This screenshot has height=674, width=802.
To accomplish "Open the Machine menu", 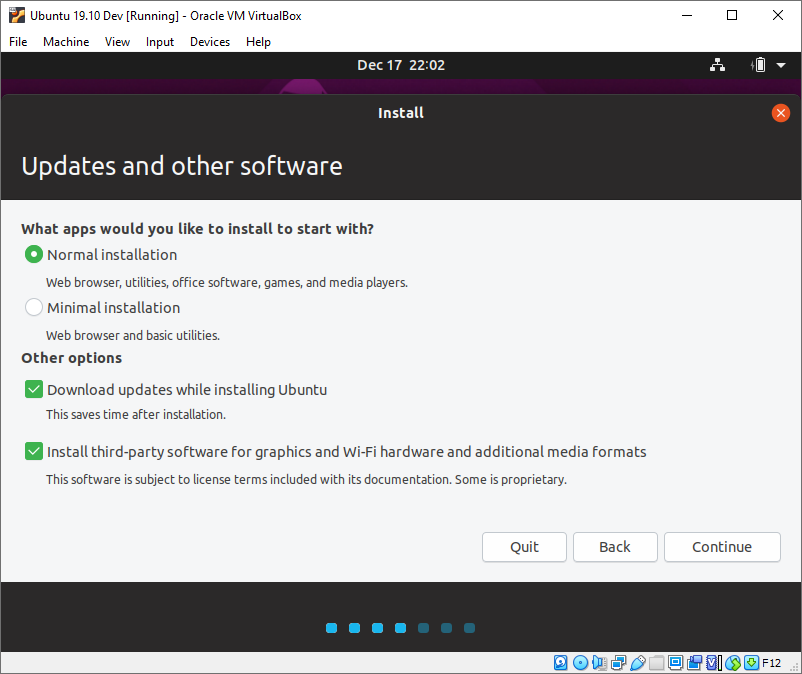I will coord(66,42).
